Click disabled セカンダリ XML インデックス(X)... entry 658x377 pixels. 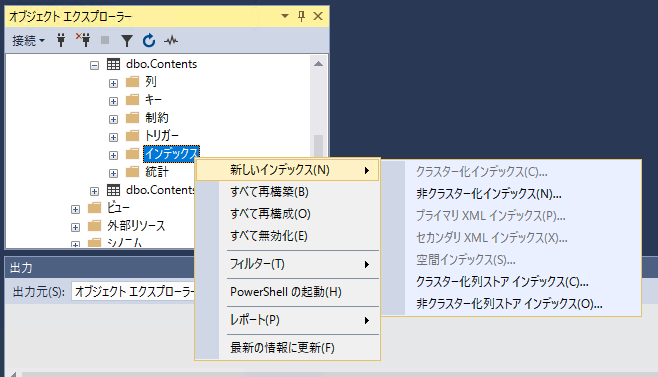pos(512,238)
